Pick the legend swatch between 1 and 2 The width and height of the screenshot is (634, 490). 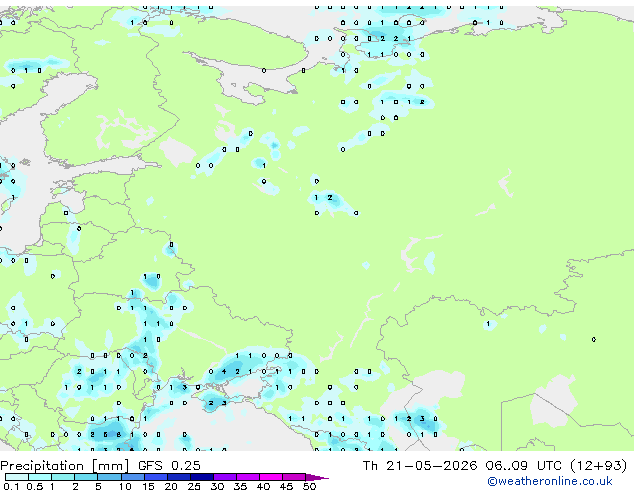click(63, 477)
